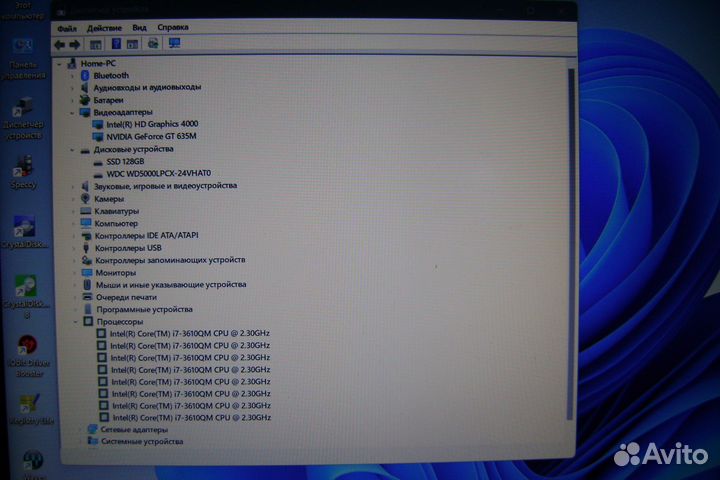
Task: Click the Батареи battery icon
Action: click(x=84, y=100)
